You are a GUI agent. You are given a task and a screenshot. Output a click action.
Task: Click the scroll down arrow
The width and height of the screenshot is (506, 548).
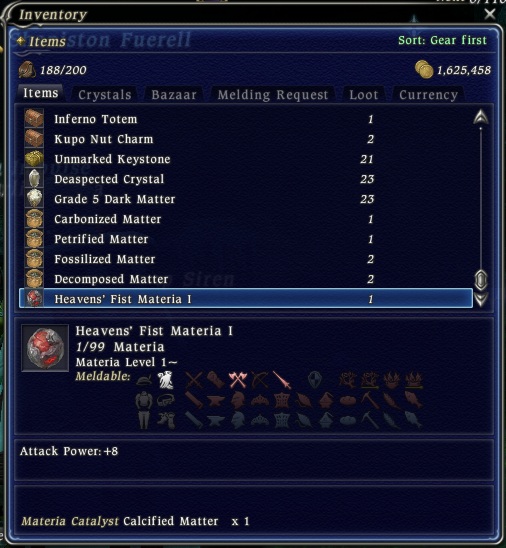481,300
